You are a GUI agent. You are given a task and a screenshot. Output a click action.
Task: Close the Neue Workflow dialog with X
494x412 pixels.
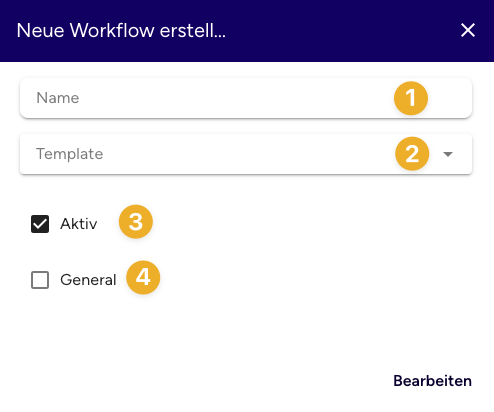click(468, 30)
